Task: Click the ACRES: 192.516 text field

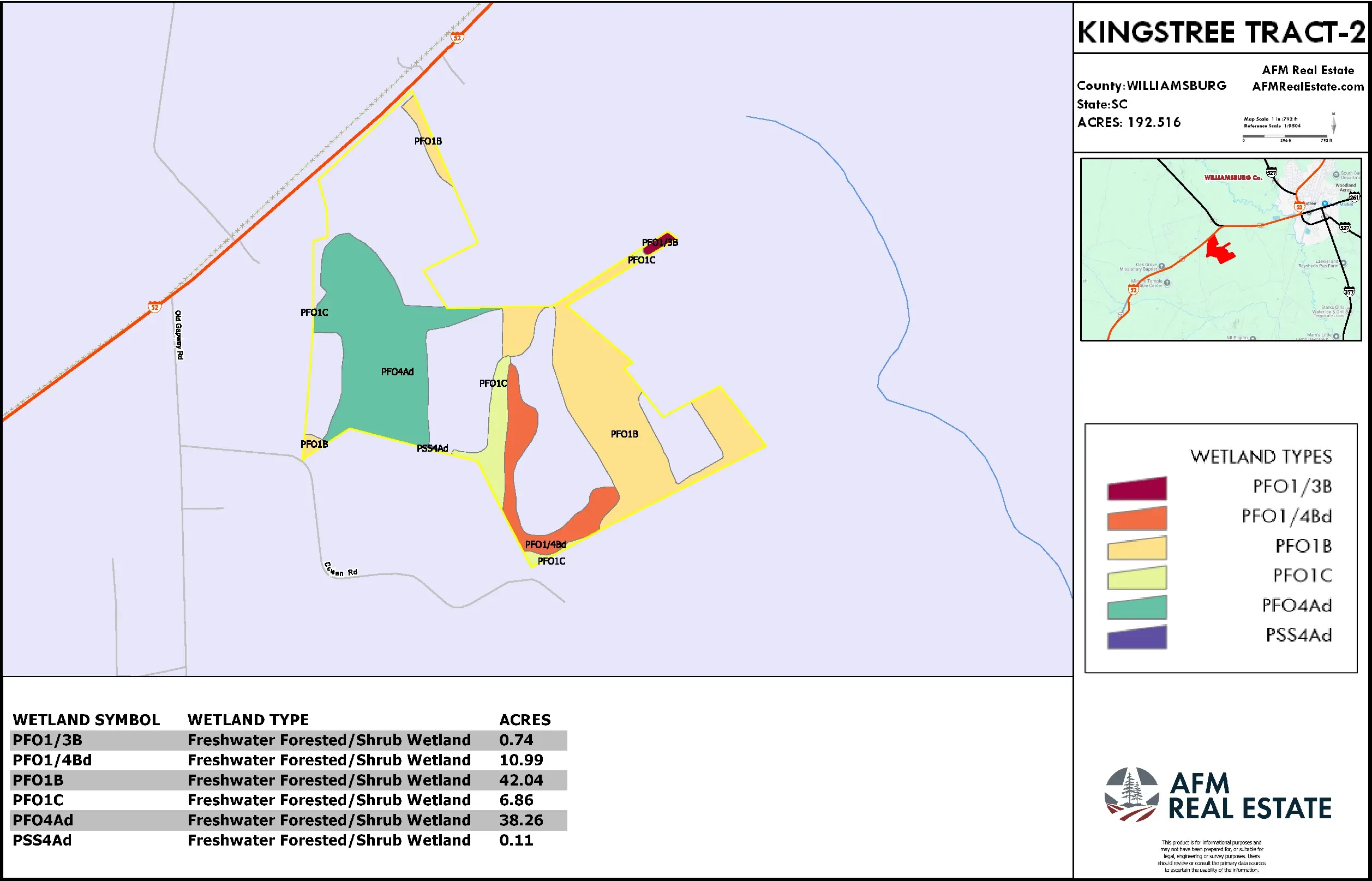Action: (x=1128, y=122)
